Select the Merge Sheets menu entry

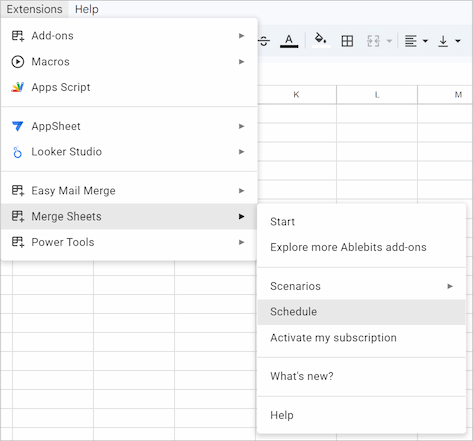click(129, 216)
